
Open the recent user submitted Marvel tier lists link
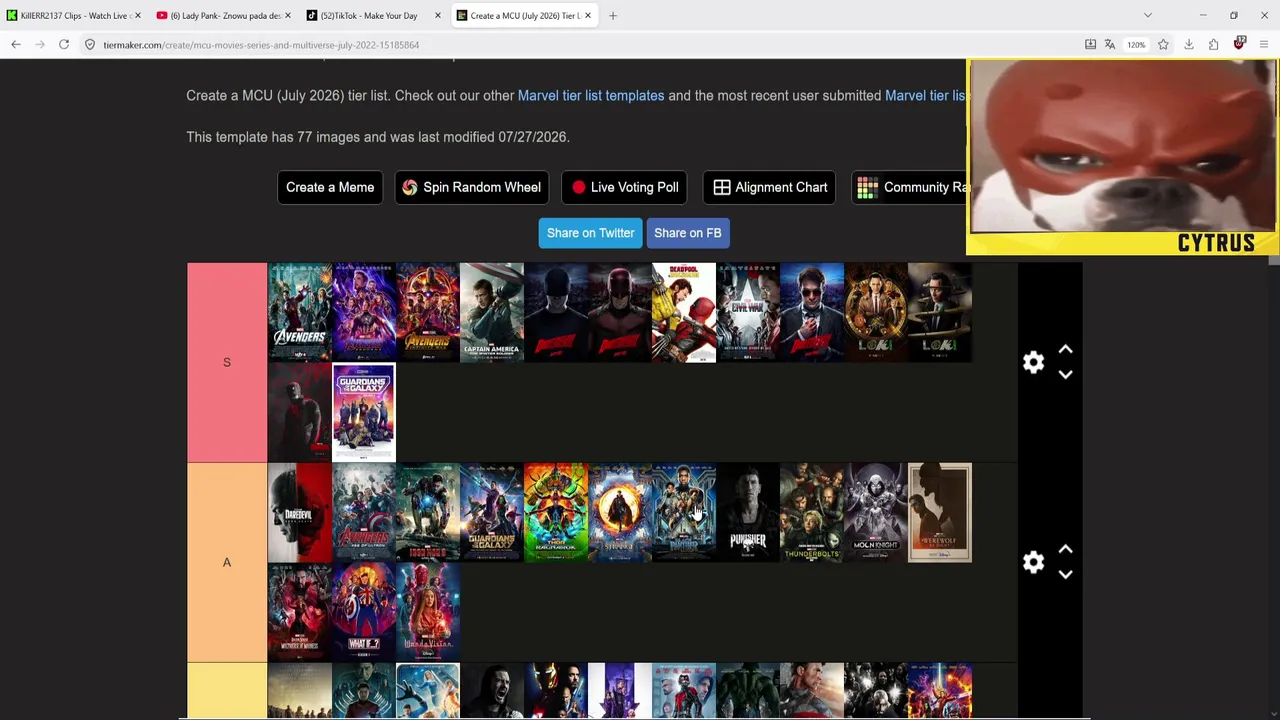pyautogui.click(x=926, y=96)
